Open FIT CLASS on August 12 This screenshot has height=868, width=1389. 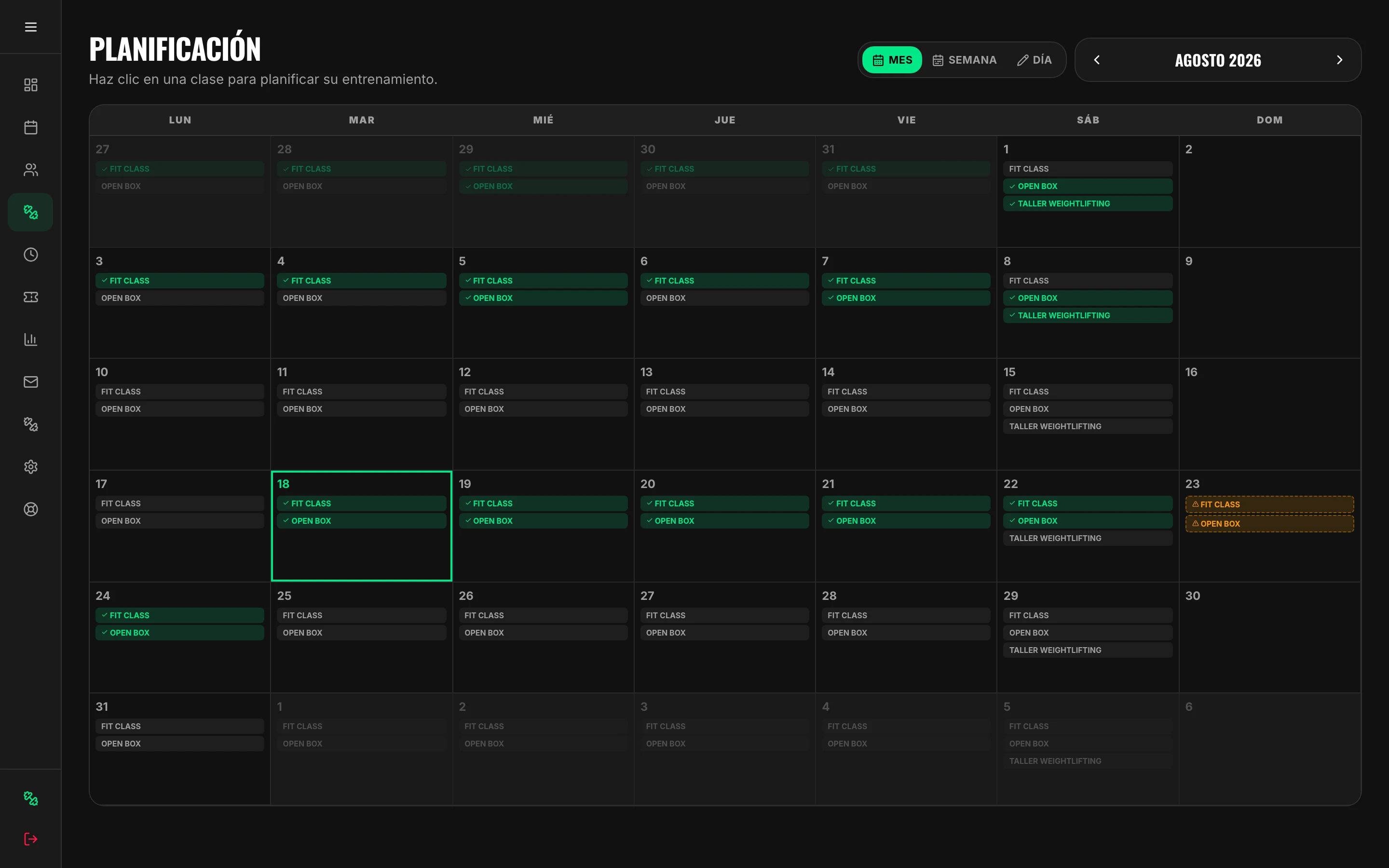(x=543, y=392)
